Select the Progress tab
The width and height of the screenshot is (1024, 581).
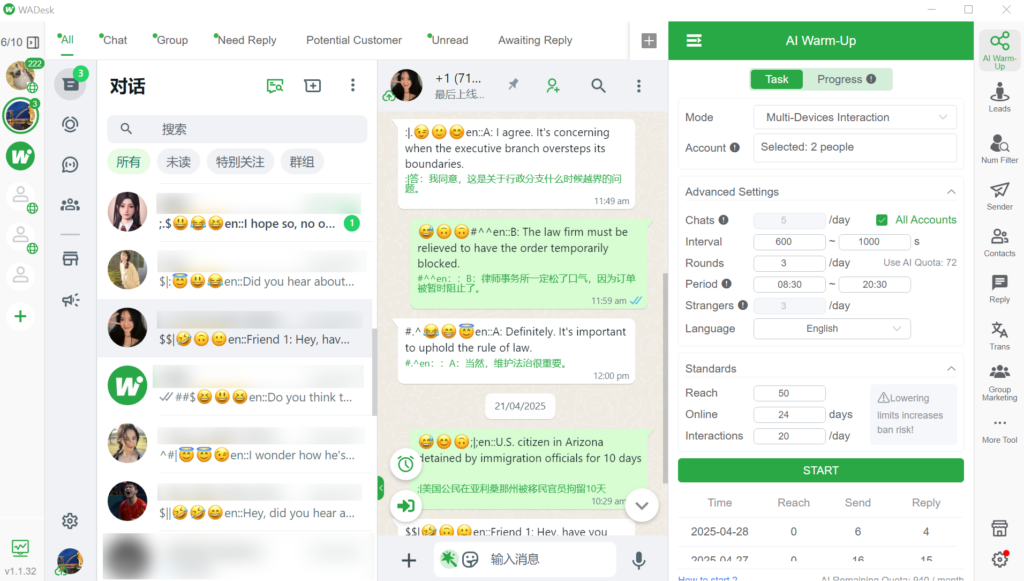tap(846, 79)
